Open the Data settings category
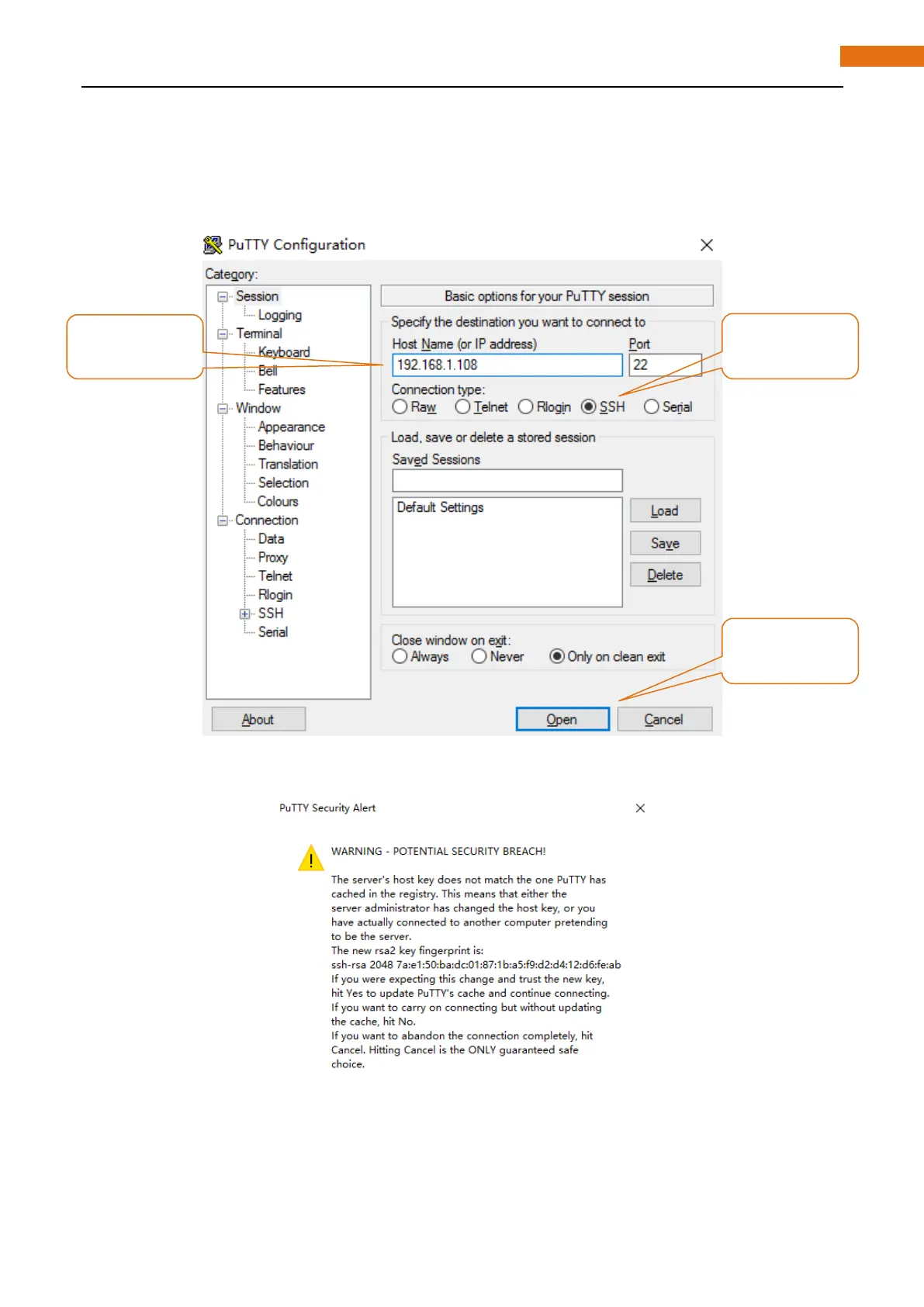Screen dimensions: 924x1307 (x=271, y=538)
